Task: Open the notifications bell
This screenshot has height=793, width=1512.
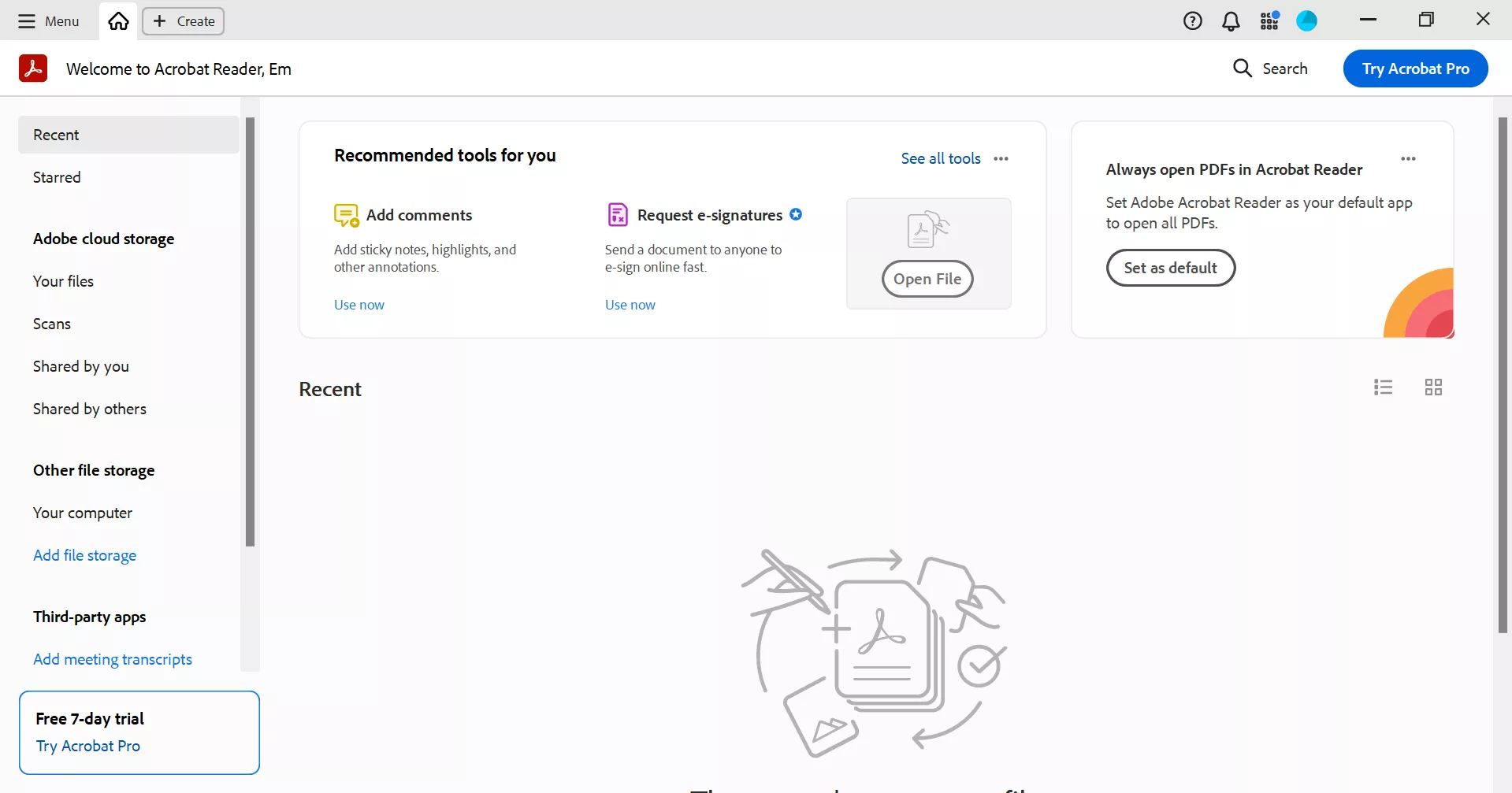Action: 1230,21
